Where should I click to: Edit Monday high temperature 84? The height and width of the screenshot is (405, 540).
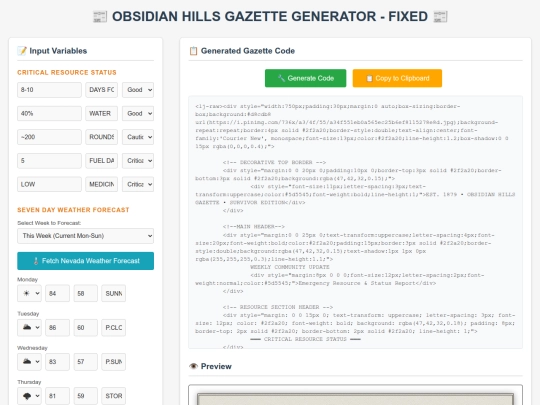click(58, 293)
